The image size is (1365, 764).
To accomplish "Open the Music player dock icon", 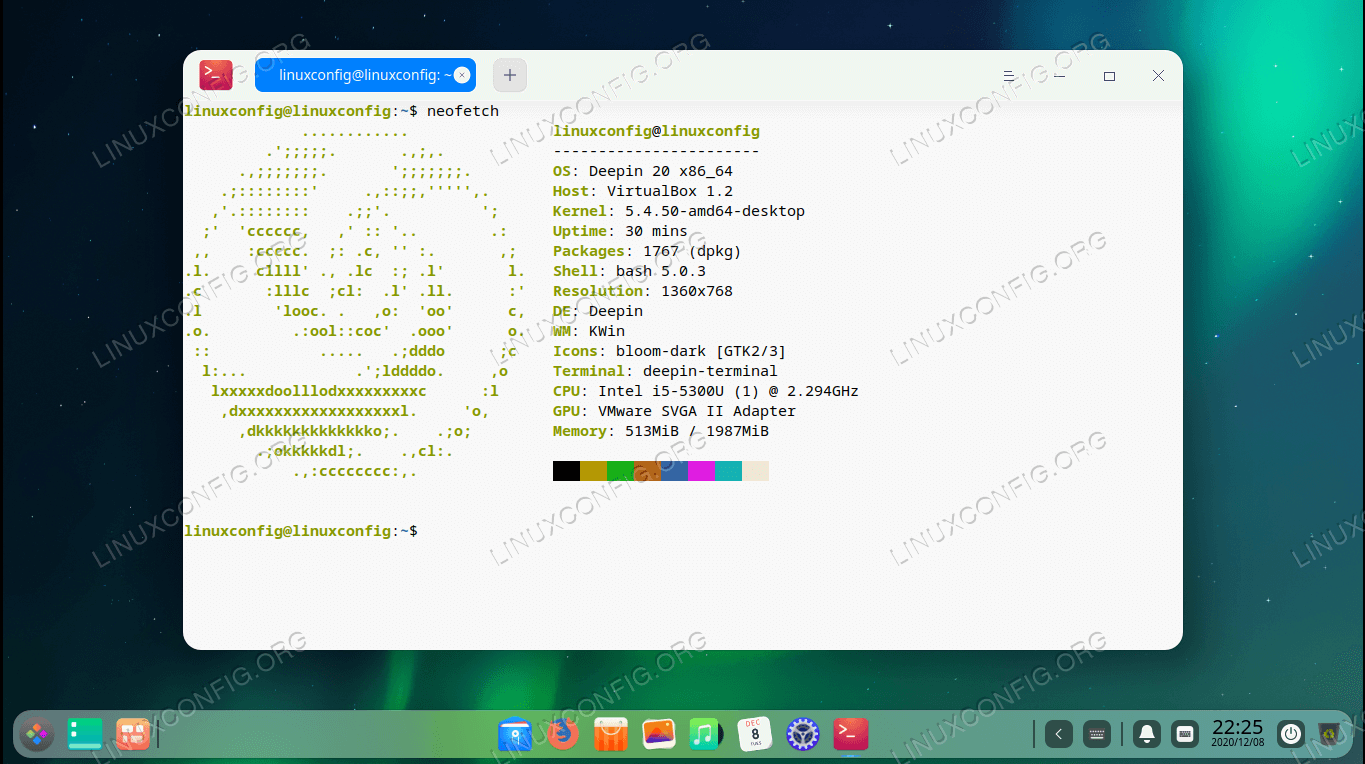I will click(x=707, y=735).
